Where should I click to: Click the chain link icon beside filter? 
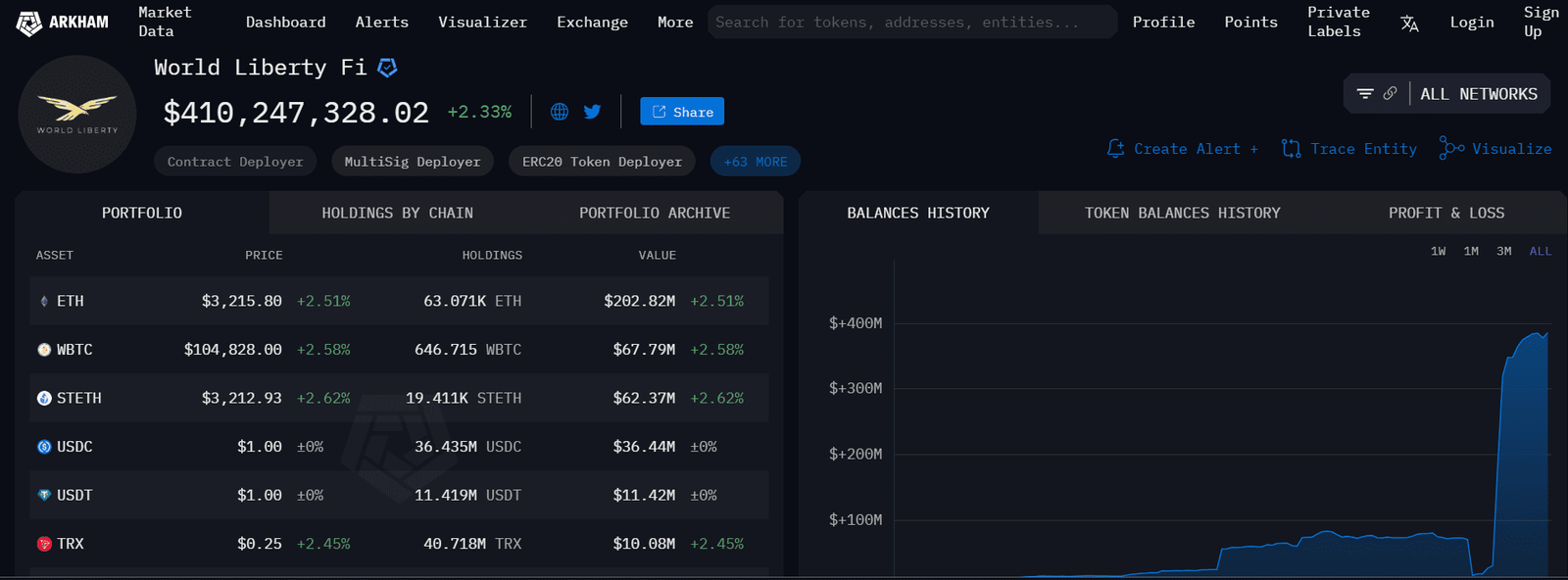click(x=1390, y=94)
